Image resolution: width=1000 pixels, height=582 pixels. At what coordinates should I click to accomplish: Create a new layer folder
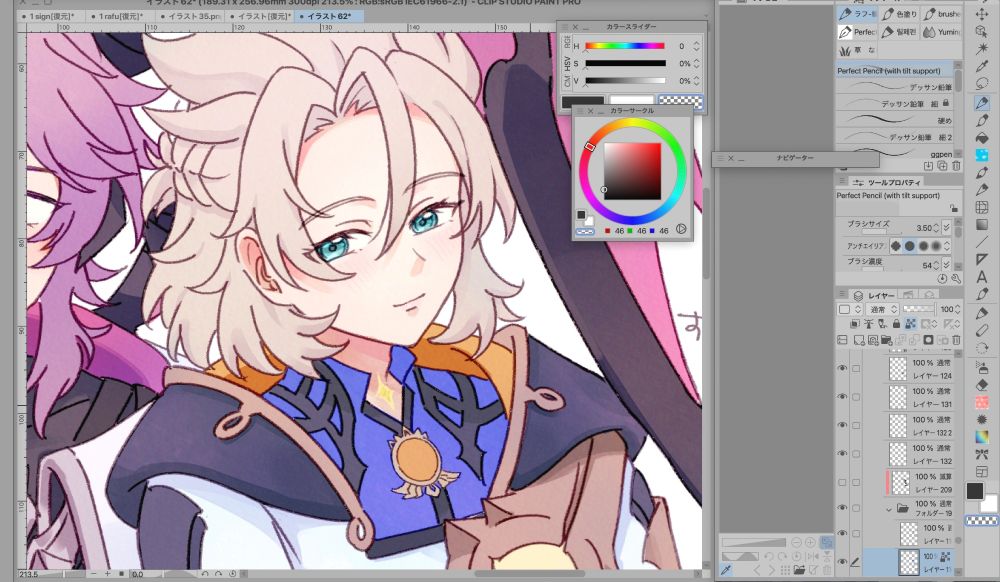click(x=886, y=340)
